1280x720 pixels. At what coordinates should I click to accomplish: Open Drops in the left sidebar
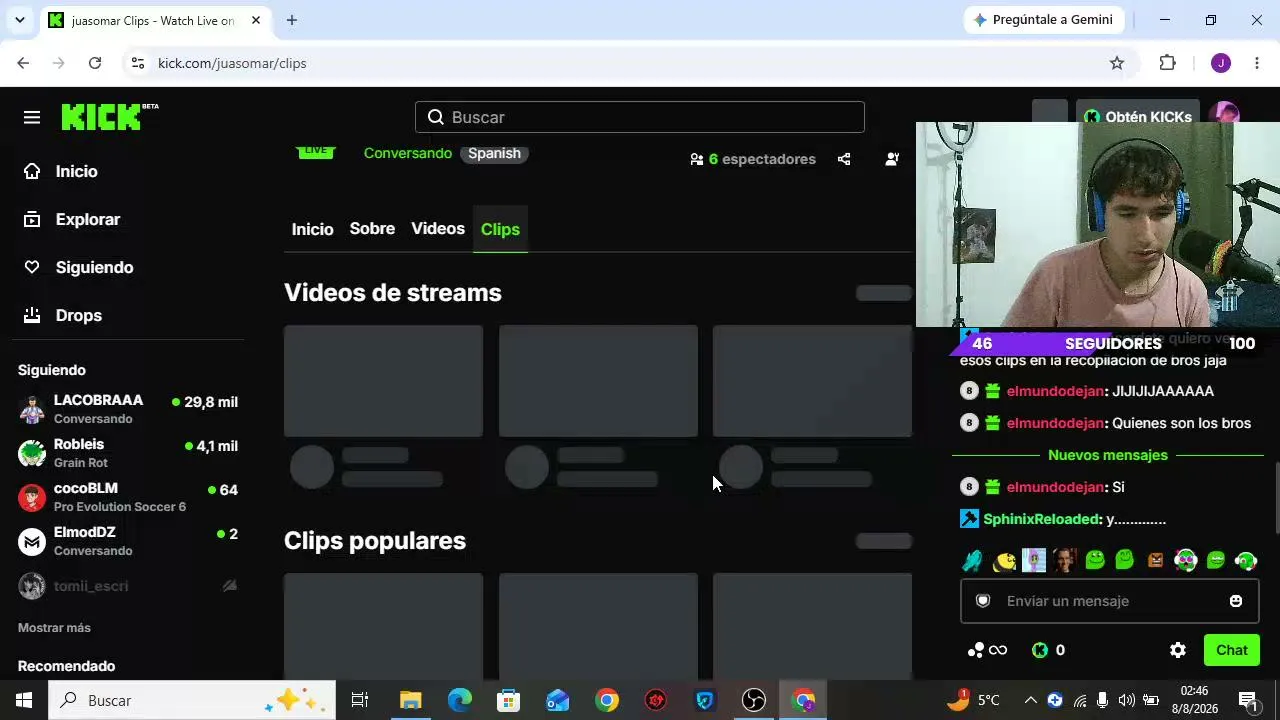pos(63,315)
